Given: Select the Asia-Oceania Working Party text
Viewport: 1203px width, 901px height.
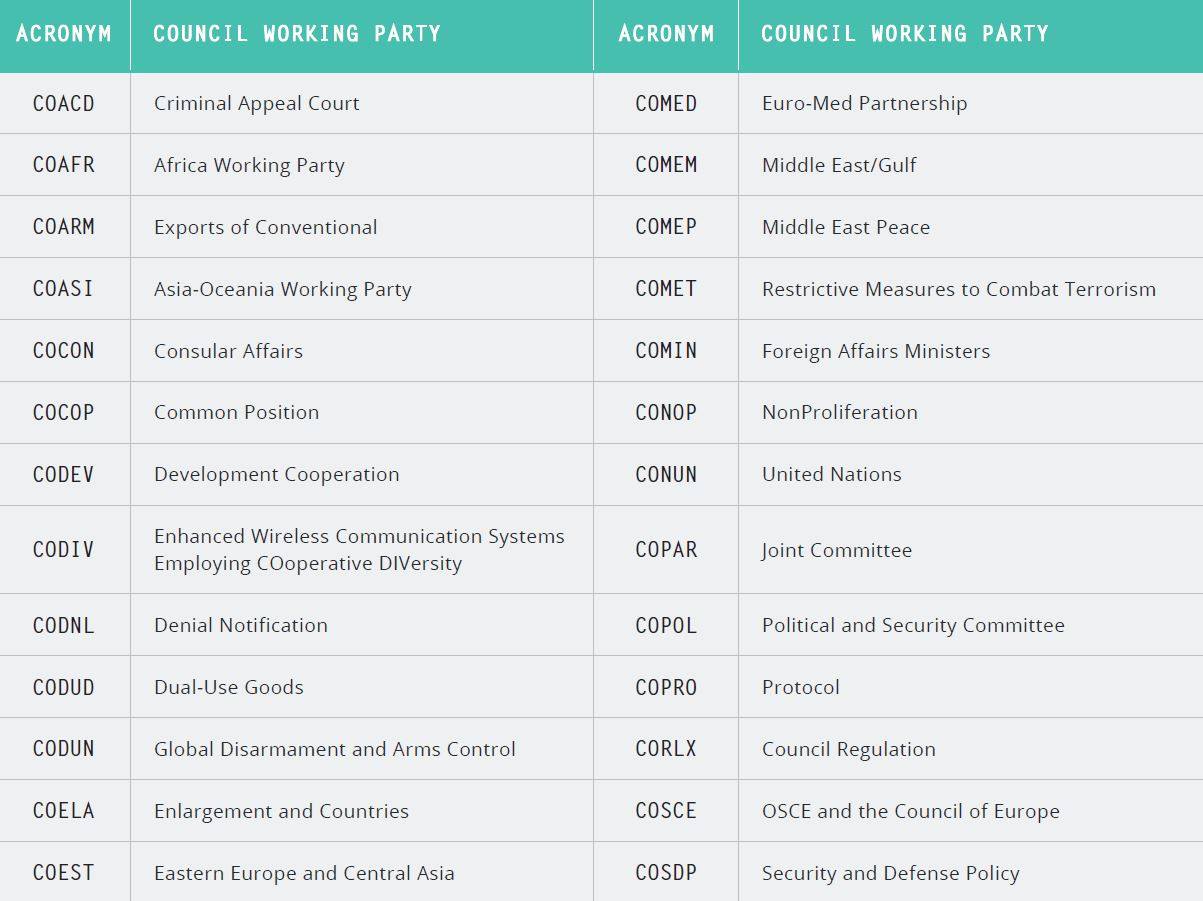Looking at the screenshot, I should [283, 289].
